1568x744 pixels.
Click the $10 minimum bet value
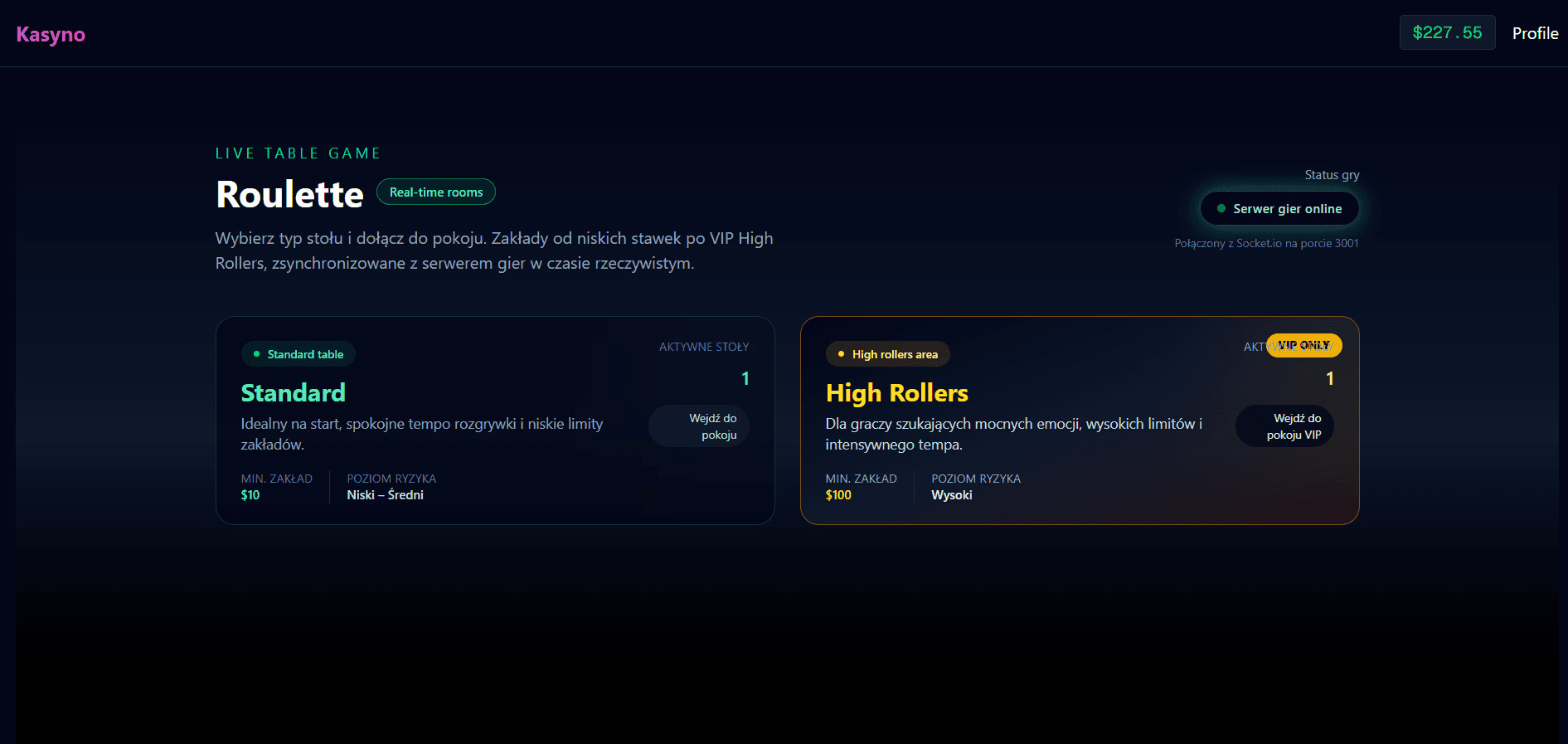(250, 495)
